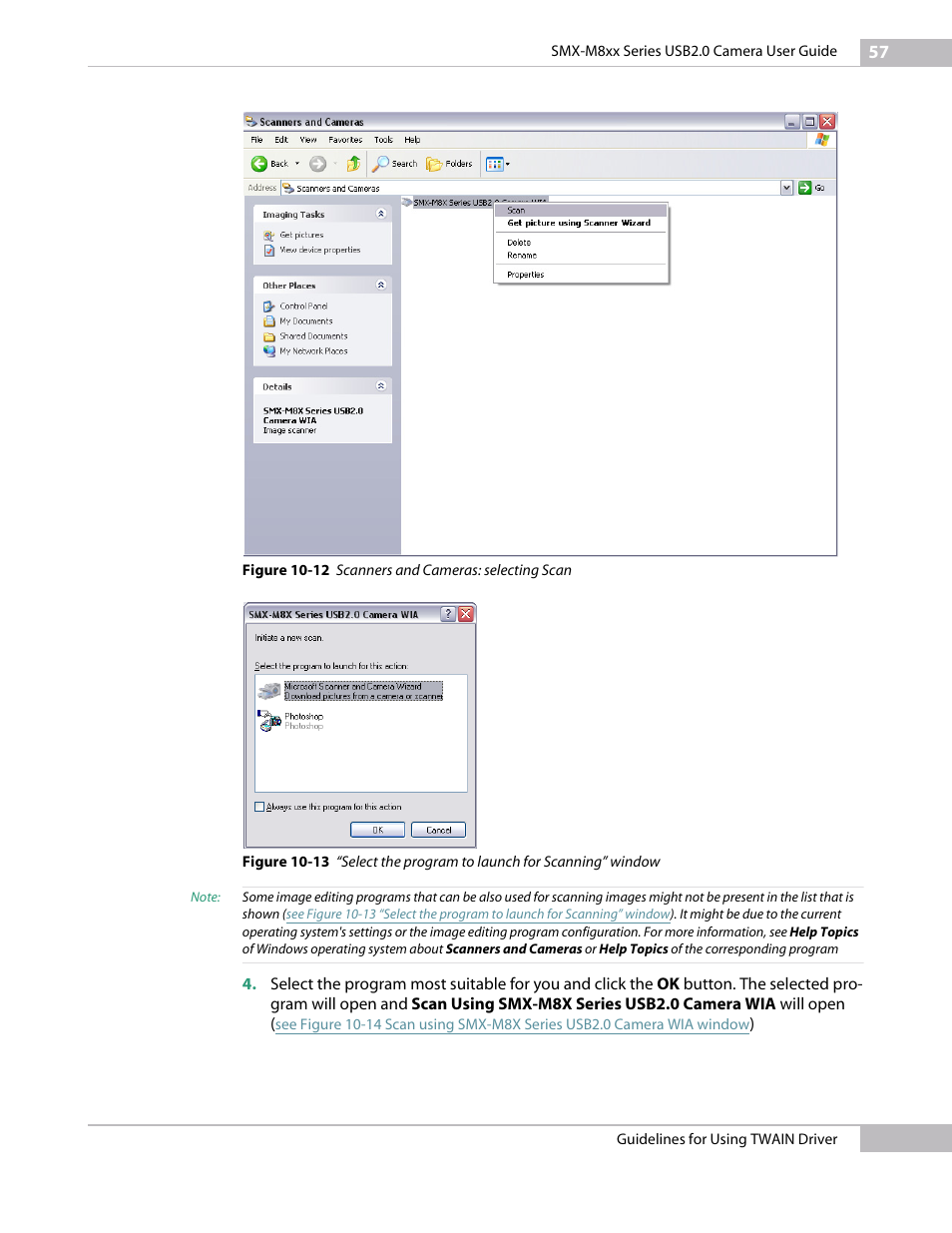Open the Edit menu
The height and width of the screenshot is (1233, 952).
281,140
